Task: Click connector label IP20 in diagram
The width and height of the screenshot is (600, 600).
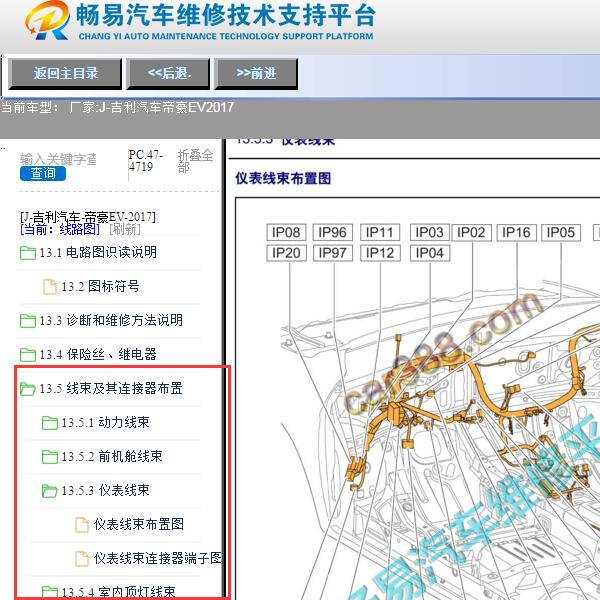Action: 286,253
